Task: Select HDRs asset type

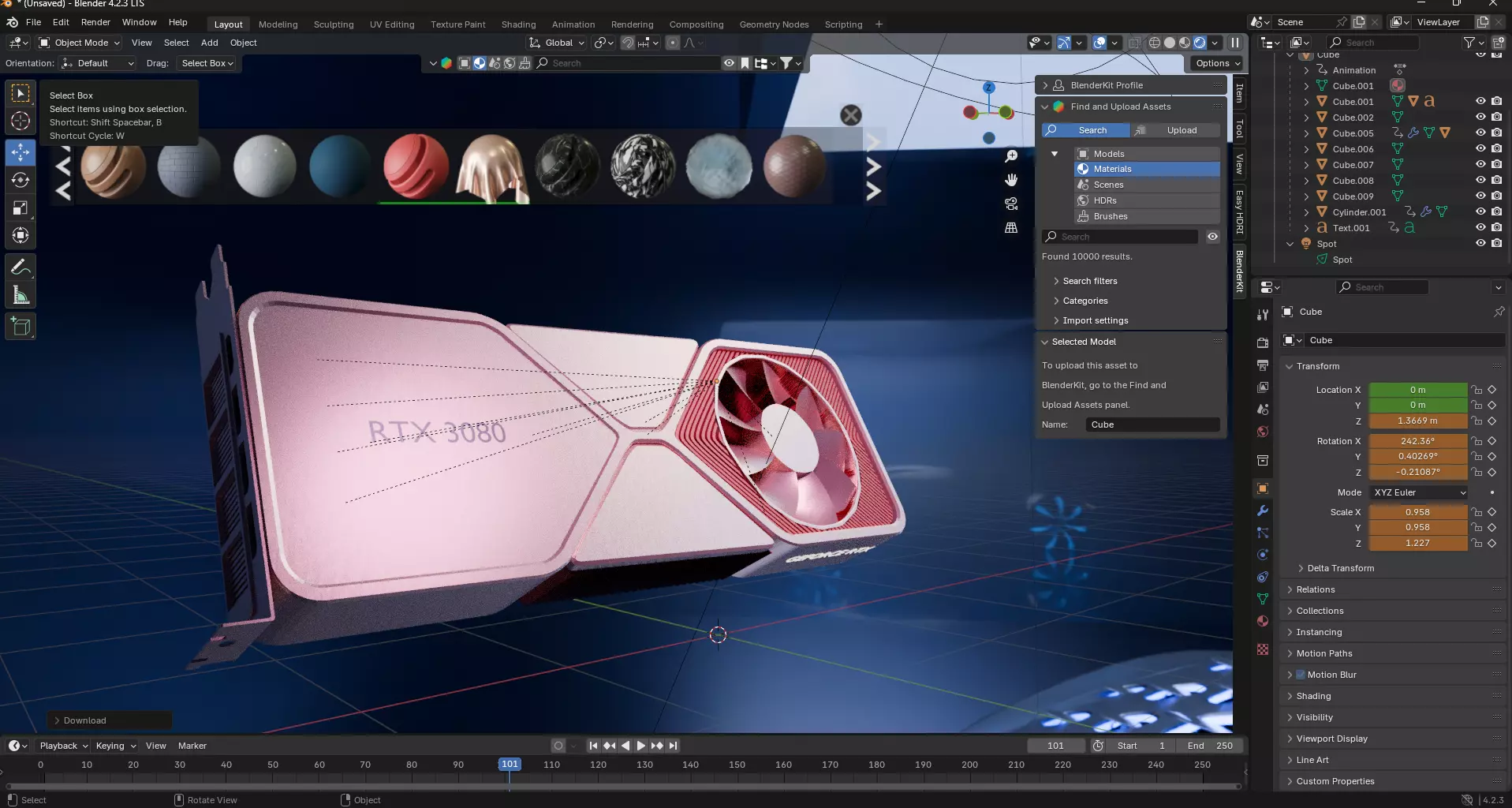Action: [1147, 200]
